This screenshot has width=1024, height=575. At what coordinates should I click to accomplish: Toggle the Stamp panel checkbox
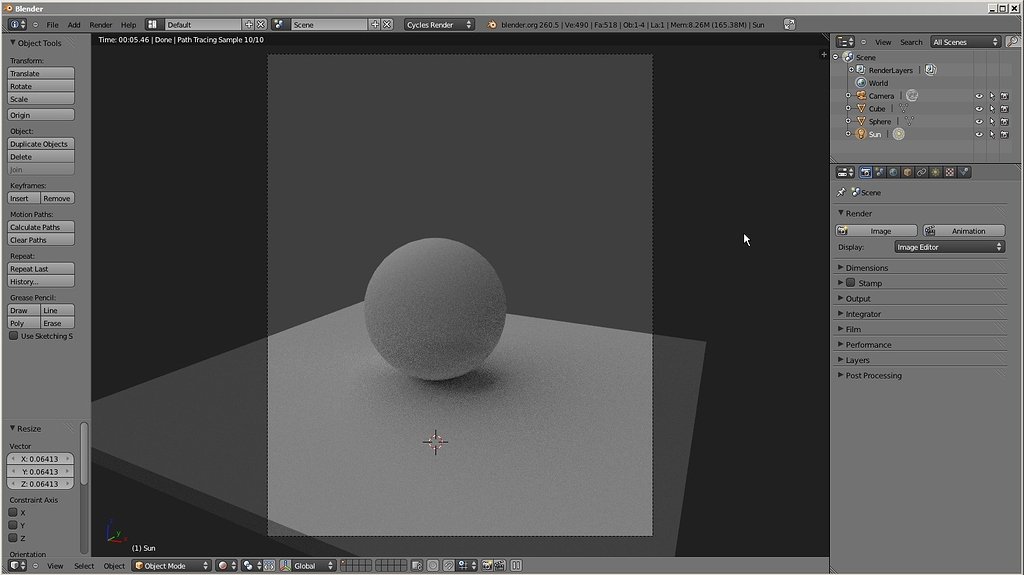850,283
